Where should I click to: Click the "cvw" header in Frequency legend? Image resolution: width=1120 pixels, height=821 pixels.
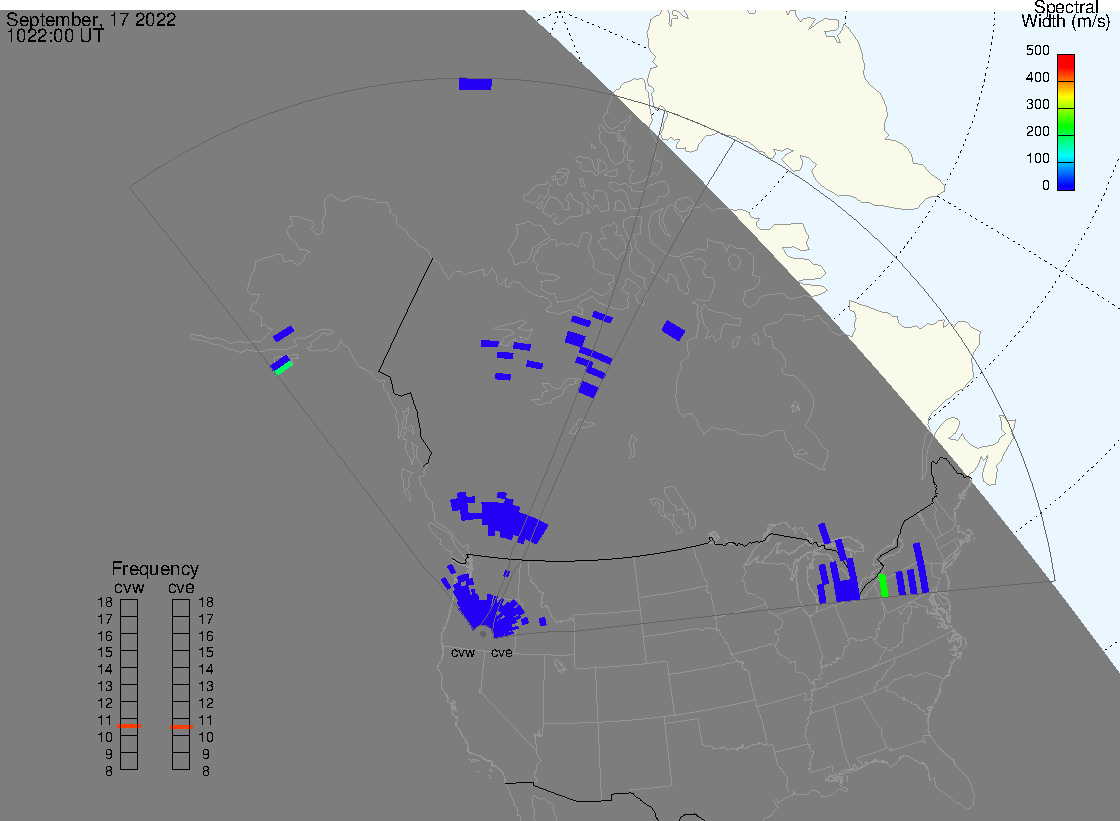point(129,587)
